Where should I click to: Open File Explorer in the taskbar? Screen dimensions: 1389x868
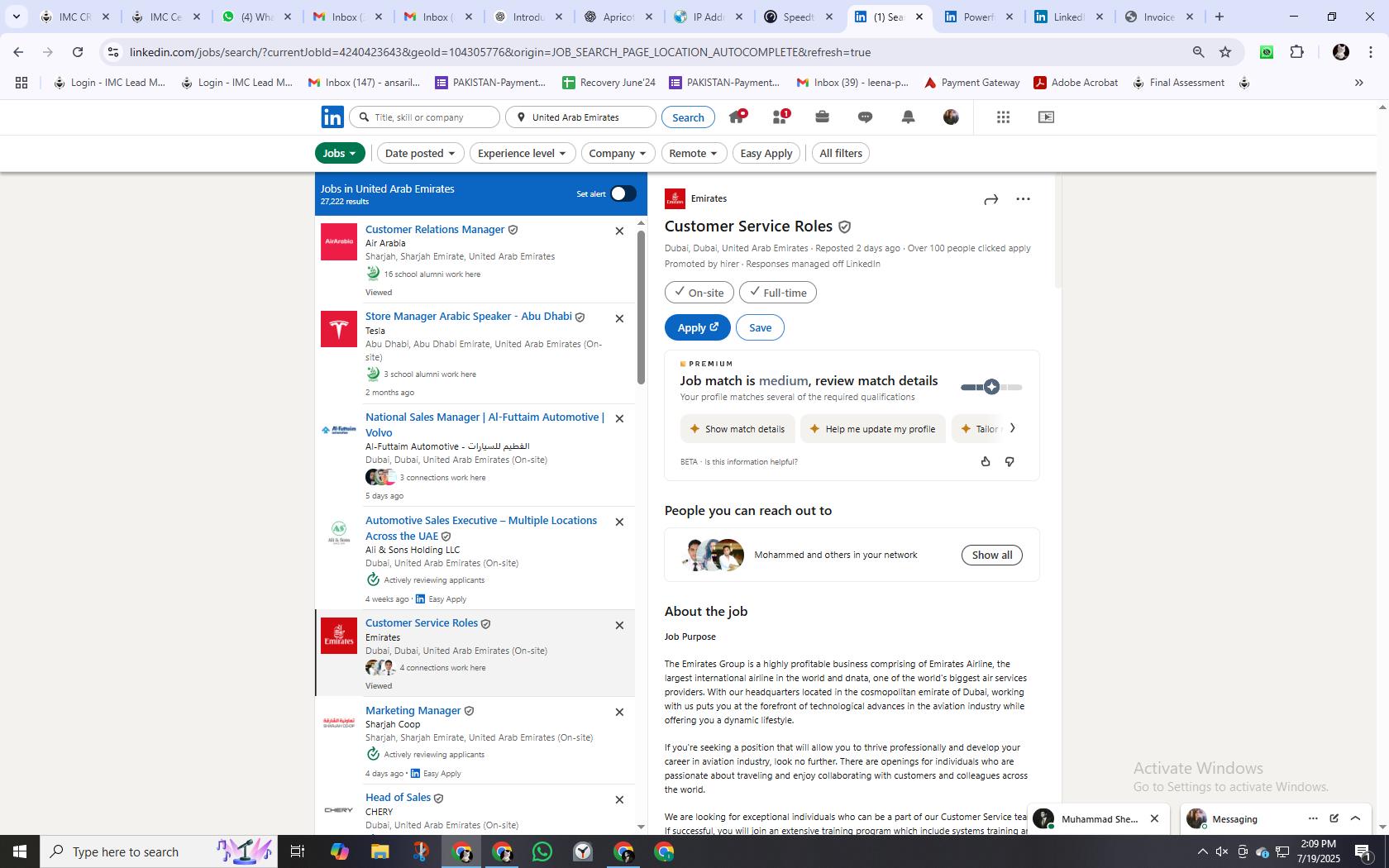379,851
